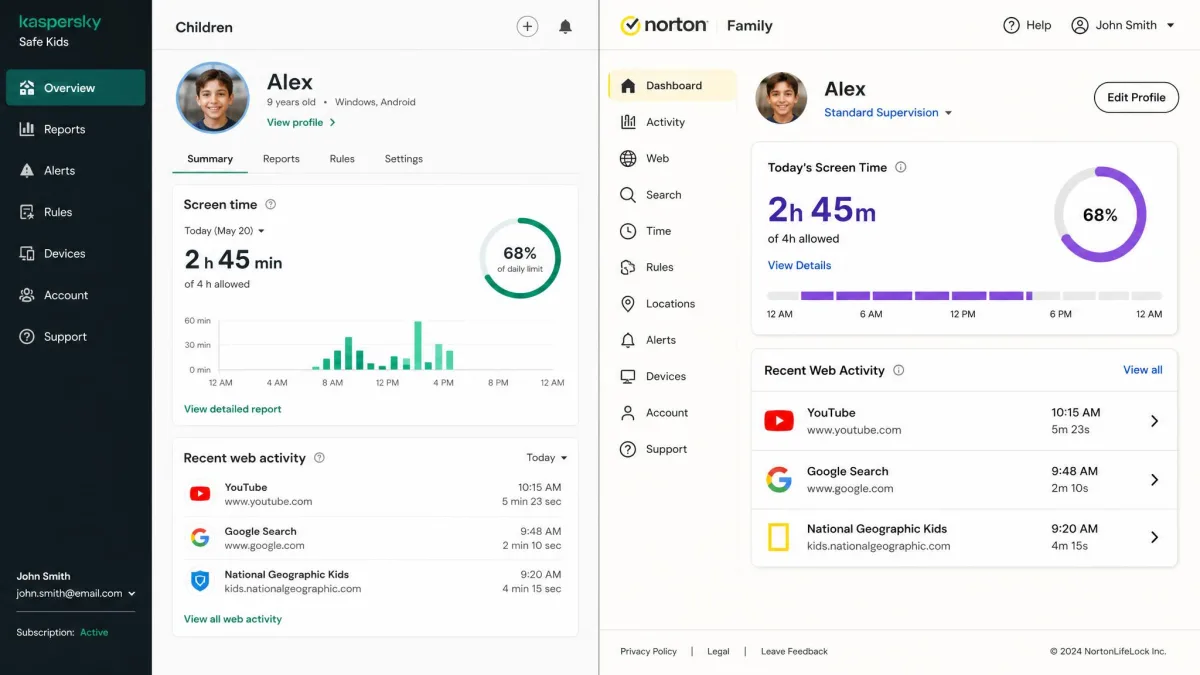Expand the Today dropdown for recent web activity
This screenshot has width=1200, height=675.
point(547,458)
